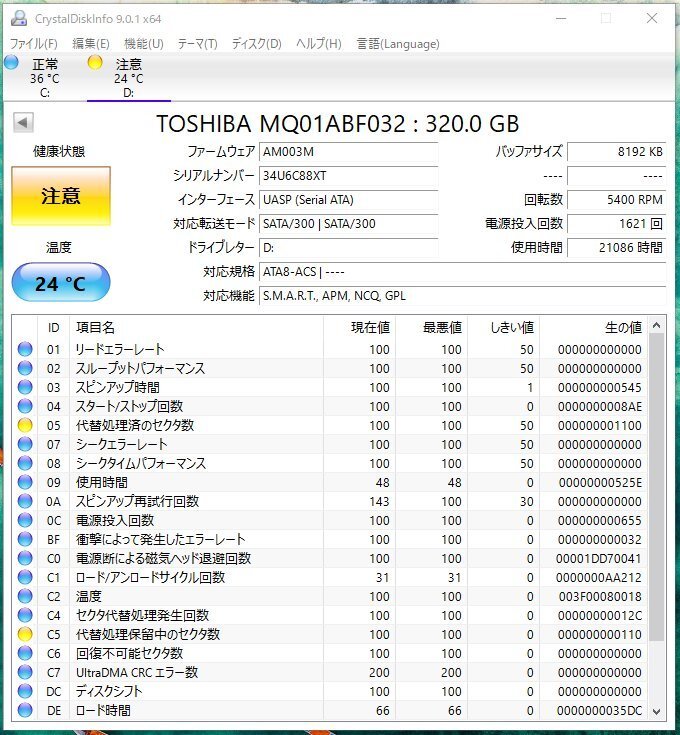The image size is (680, 735).
Task: Click the yellow caution icon for ID C5
Action: [25, 634]
